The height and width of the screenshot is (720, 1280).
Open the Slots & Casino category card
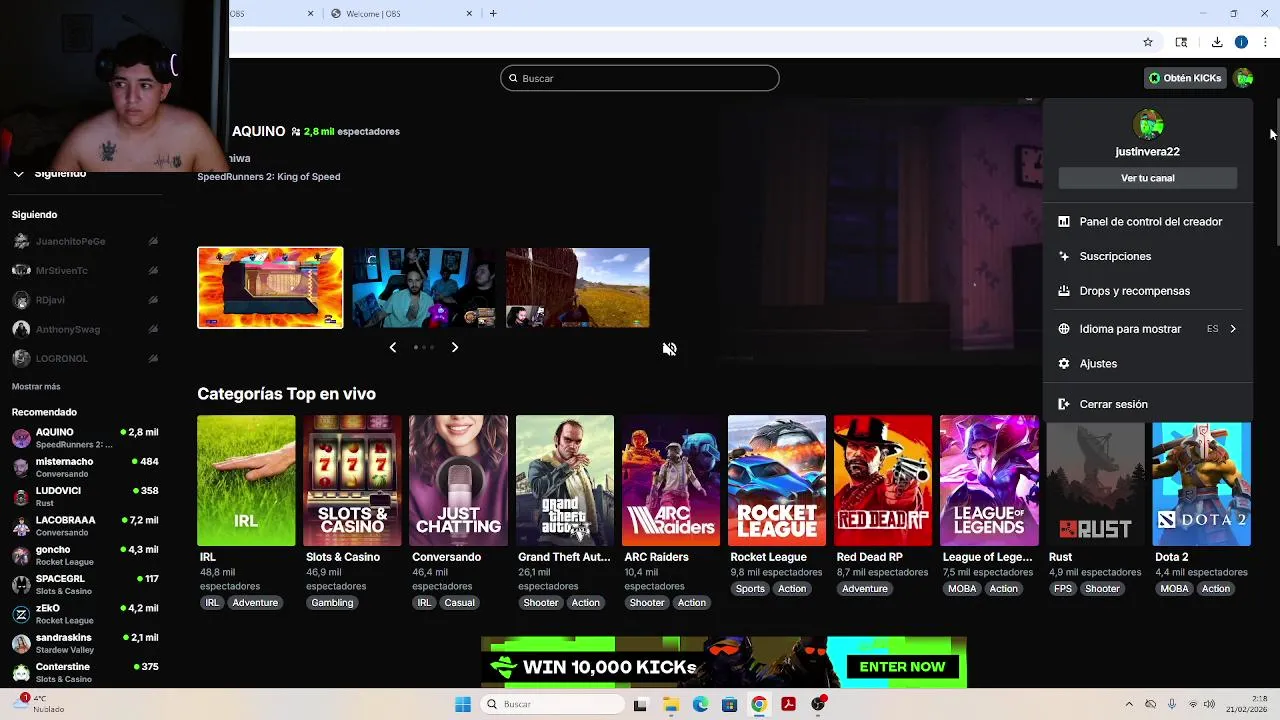tap(352, 481)
